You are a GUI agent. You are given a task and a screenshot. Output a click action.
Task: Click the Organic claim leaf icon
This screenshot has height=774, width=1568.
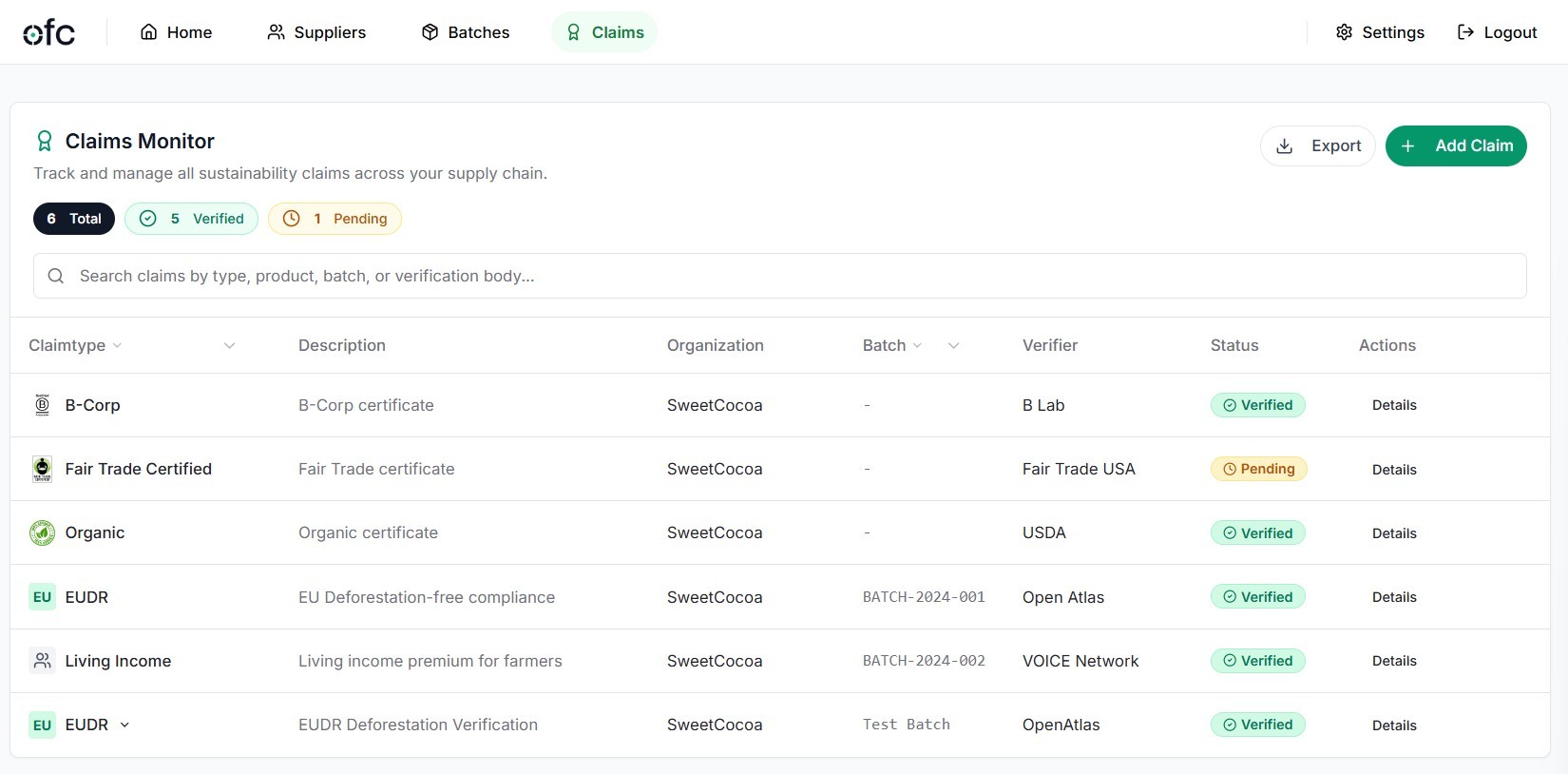coord(42,532)
